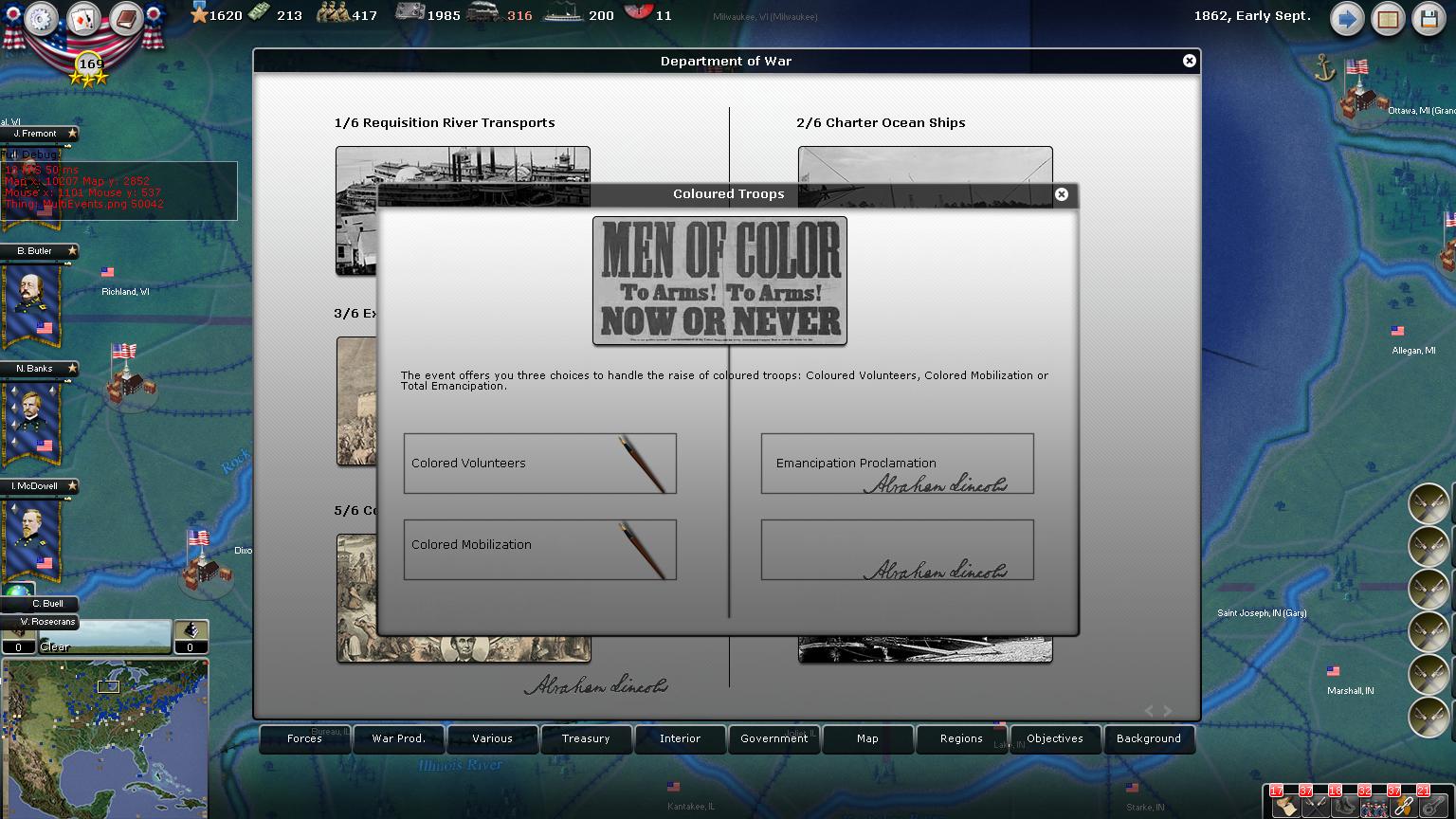Click the blue arrow end turn button
The image size is (1456, 819).
[x=1346, y=19]
